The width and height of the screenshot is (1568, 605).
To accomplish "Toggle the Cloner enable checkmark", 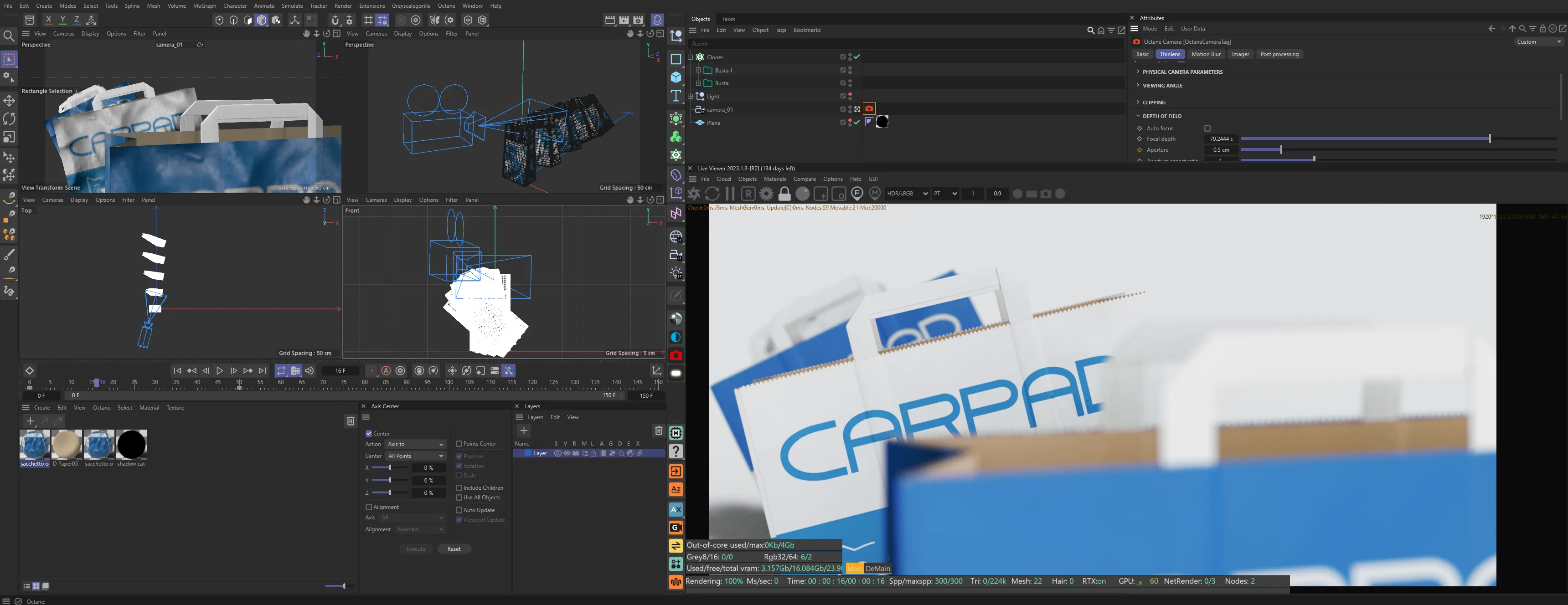I will 857,56.
